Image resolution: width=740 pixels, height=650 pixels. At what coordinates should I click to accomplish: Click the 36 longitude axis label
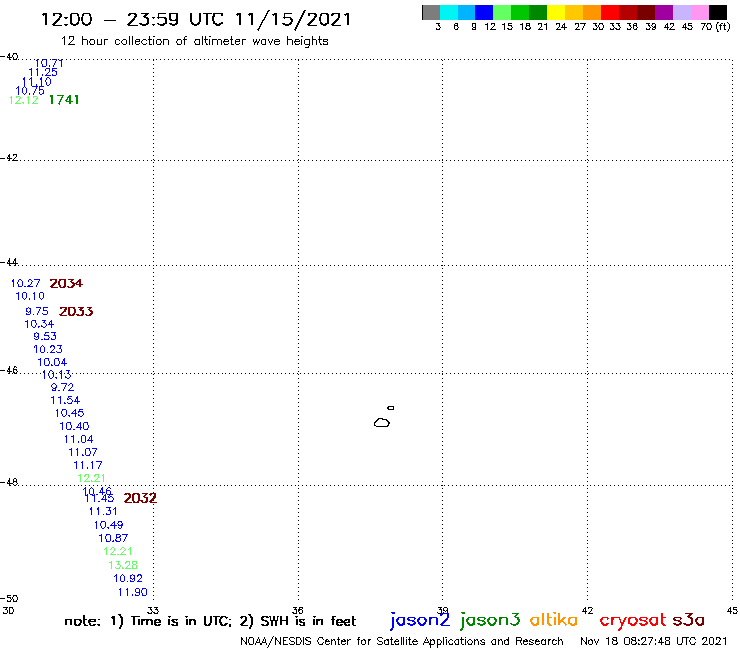[x=298, y=610]
